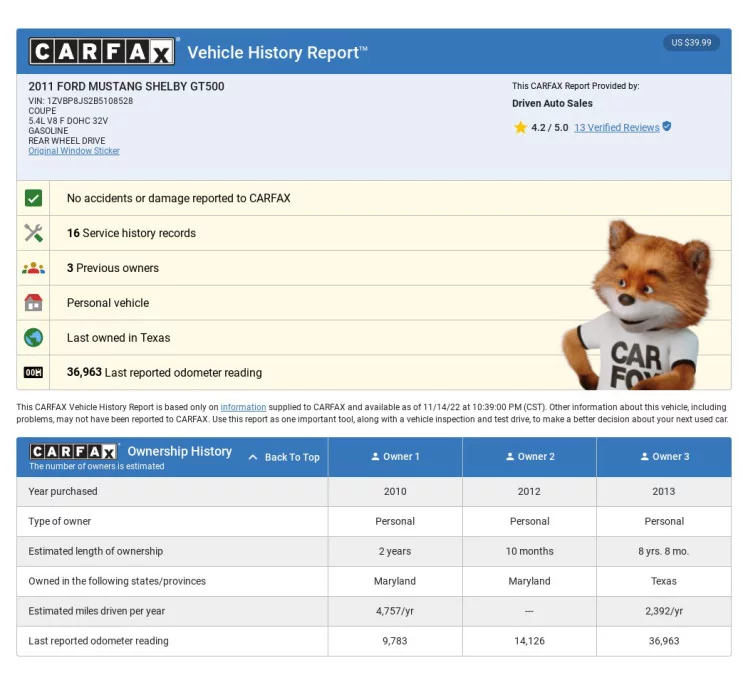The image size is (743, 680).
Task: Click the previous owners people icon
Action: (33, 268)
